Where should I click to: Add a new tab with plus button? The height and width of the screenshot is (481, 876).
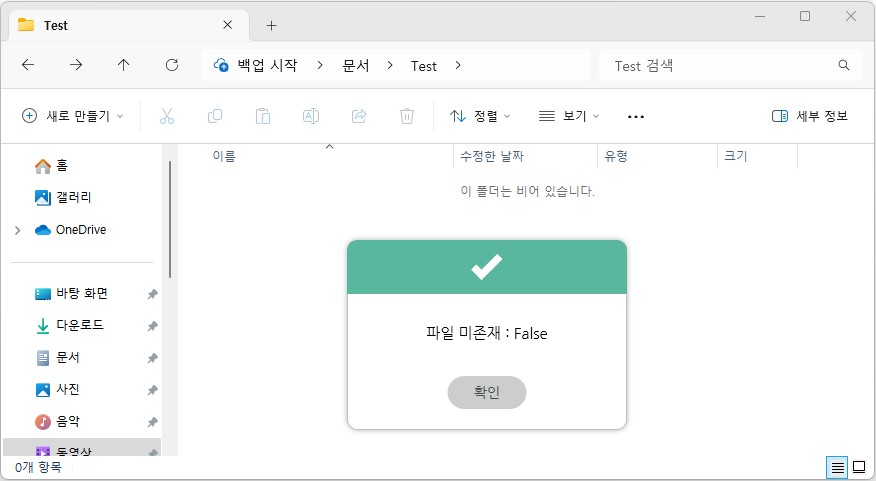[271, 25]
